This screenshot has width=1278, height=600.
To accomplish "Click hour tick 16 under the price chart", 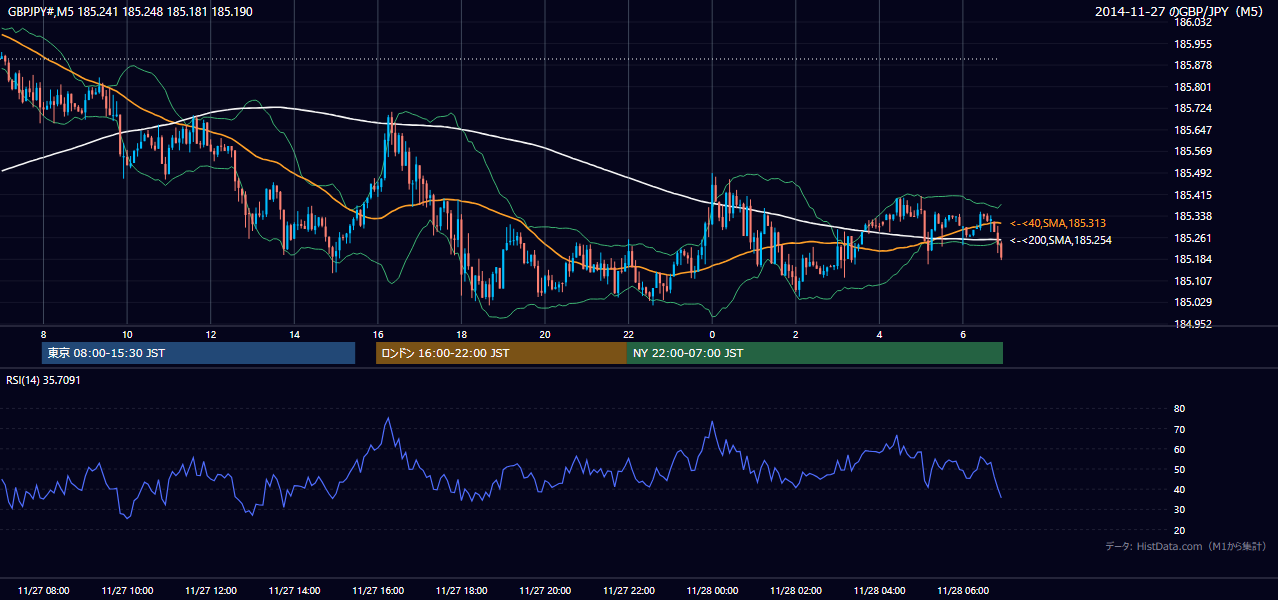I will pos(378,333).
